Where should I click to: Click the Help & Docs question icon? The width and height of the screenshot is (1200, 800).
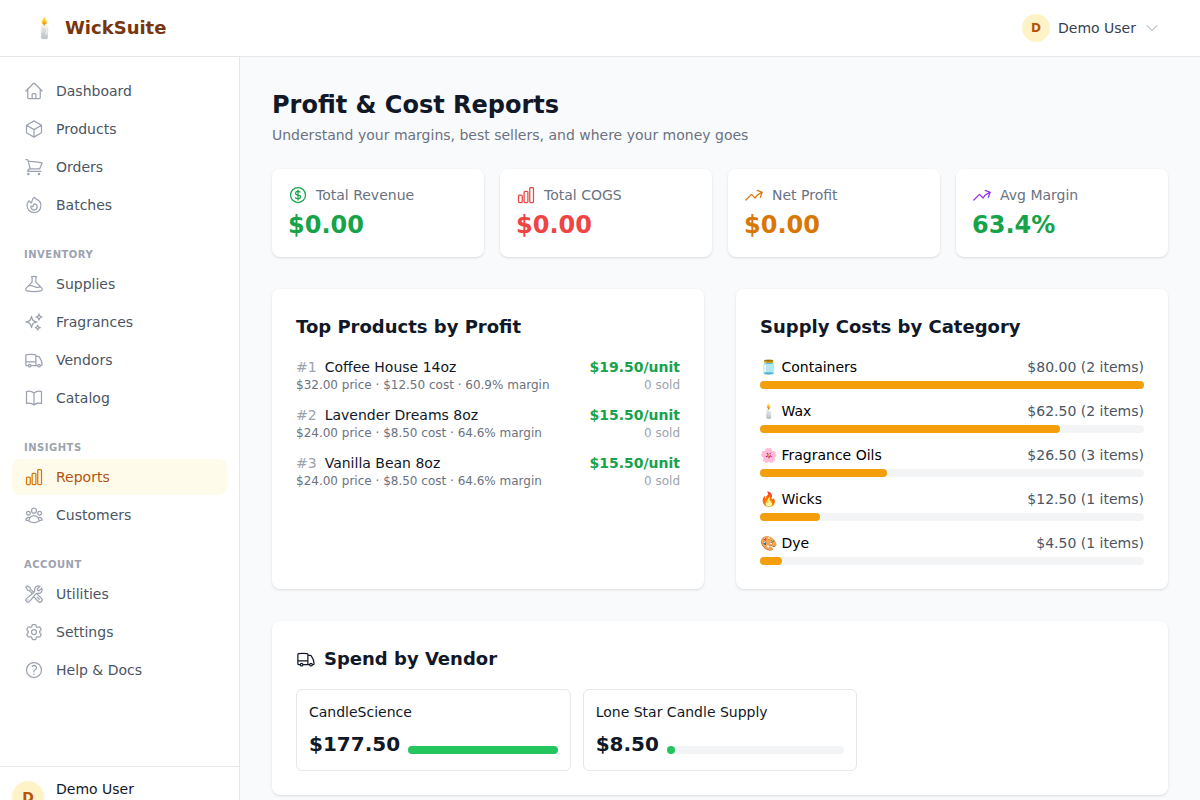point(34,670)
